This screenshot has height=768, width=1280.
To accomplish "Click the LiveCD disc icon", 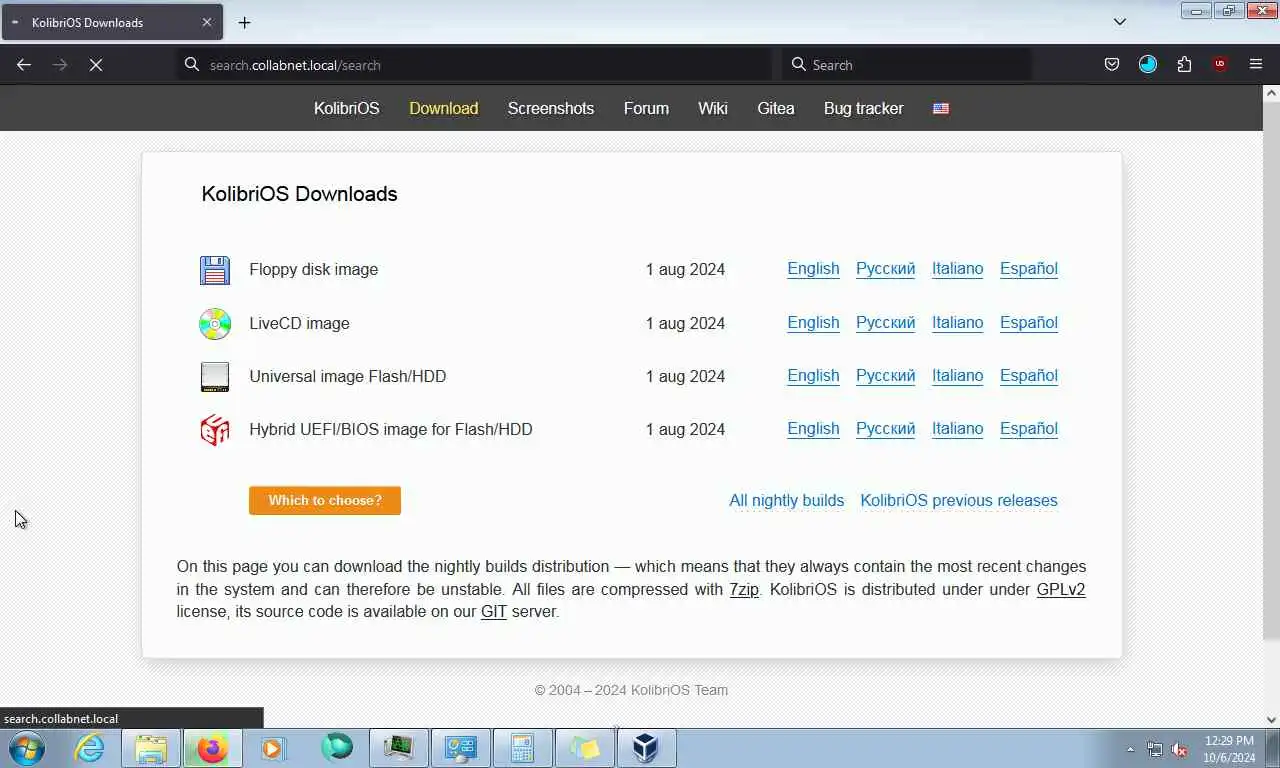I will (215, 324).
